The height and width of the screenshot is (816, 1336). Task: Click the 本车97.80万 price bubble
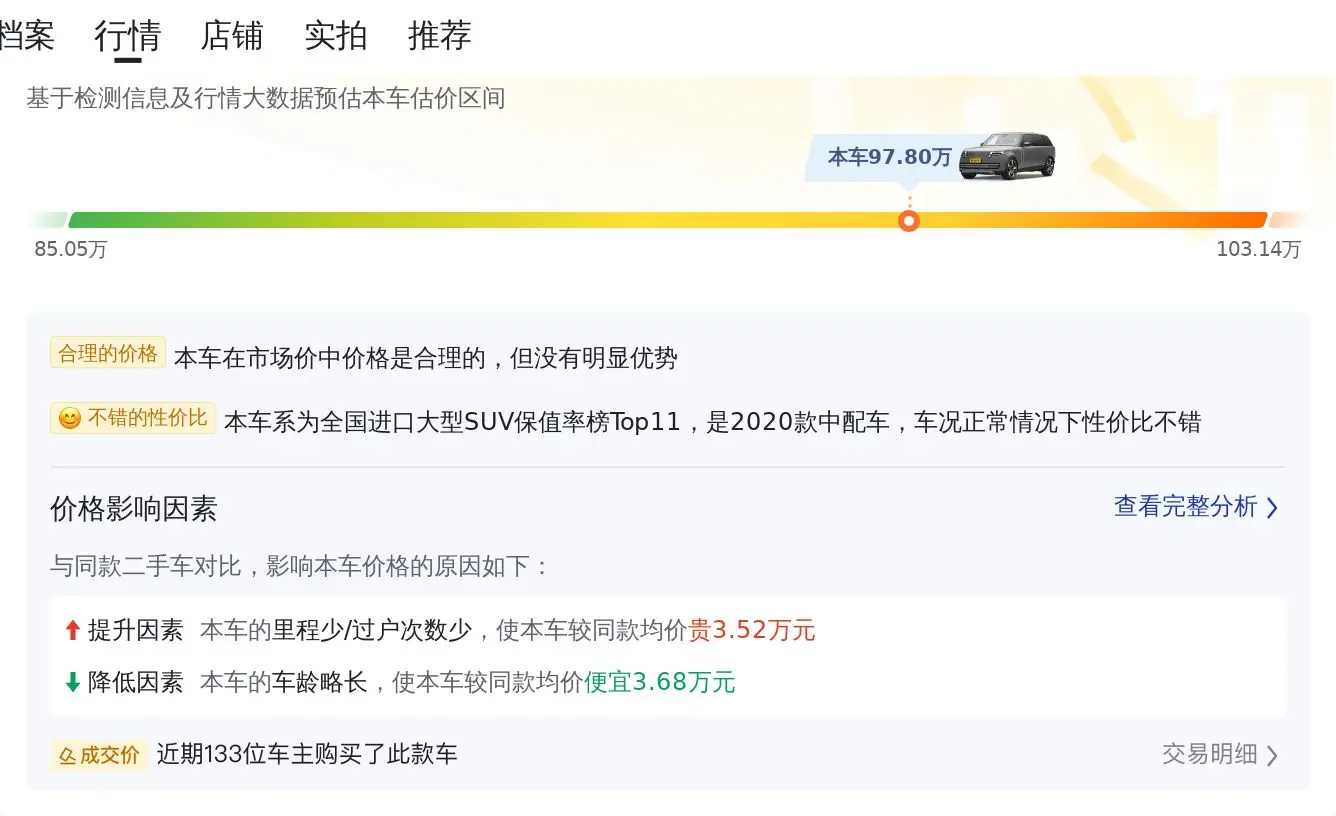[890, 157]
